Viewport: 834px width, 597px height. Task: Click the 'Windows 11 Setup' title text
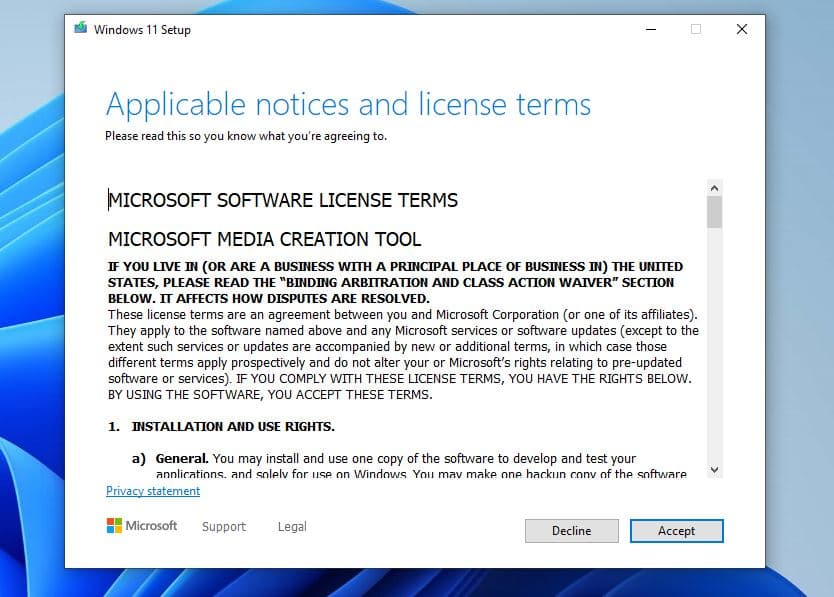143,30
